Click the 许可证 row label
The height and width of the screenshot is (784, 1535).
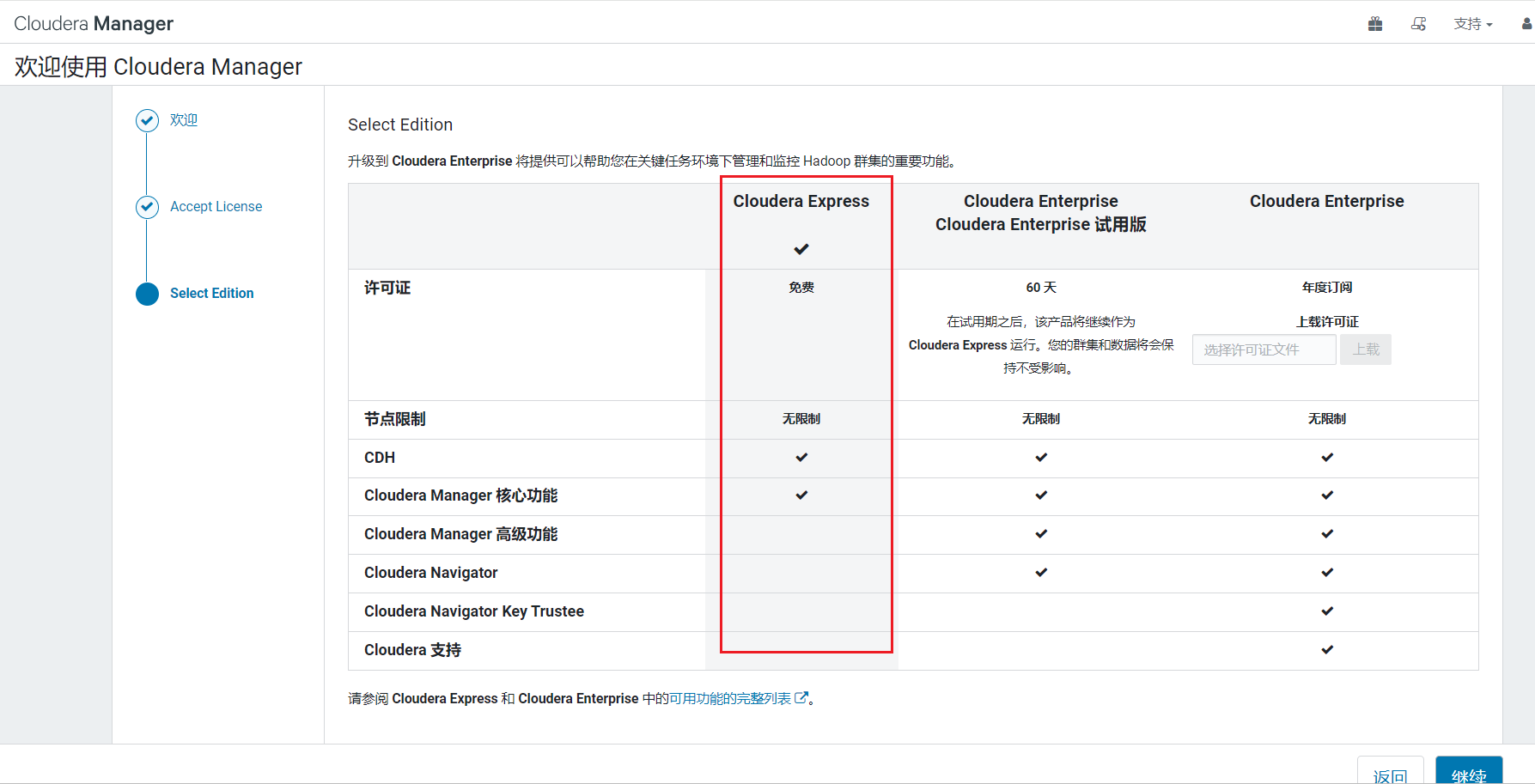(x=387, y=288)
